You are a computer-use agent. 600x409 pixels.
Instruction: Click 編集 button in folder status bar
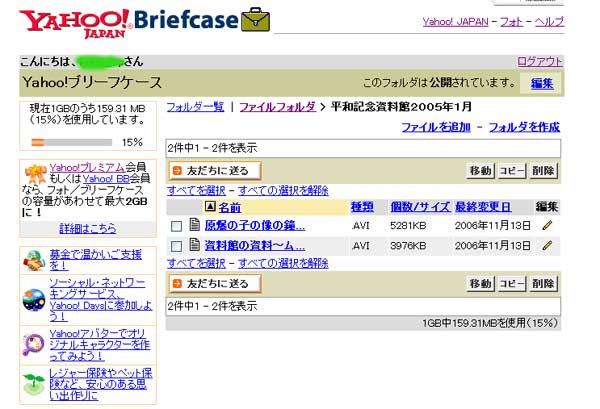(542, 83)
